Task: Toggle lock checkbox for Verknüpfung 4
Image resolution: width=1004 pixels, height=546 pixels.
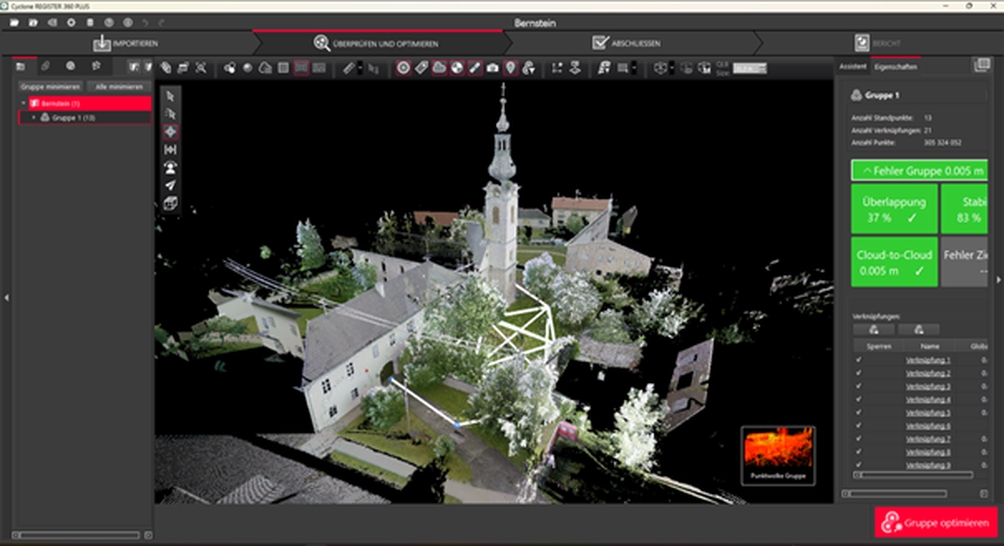Action: 859,399
